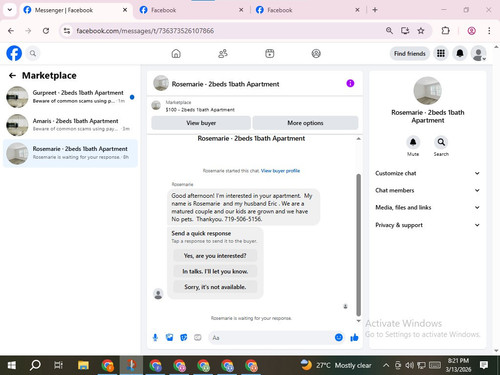Open Windows taskbar search
The height and width of the screenshot is (375, 500).
click(x=35, y=365)
